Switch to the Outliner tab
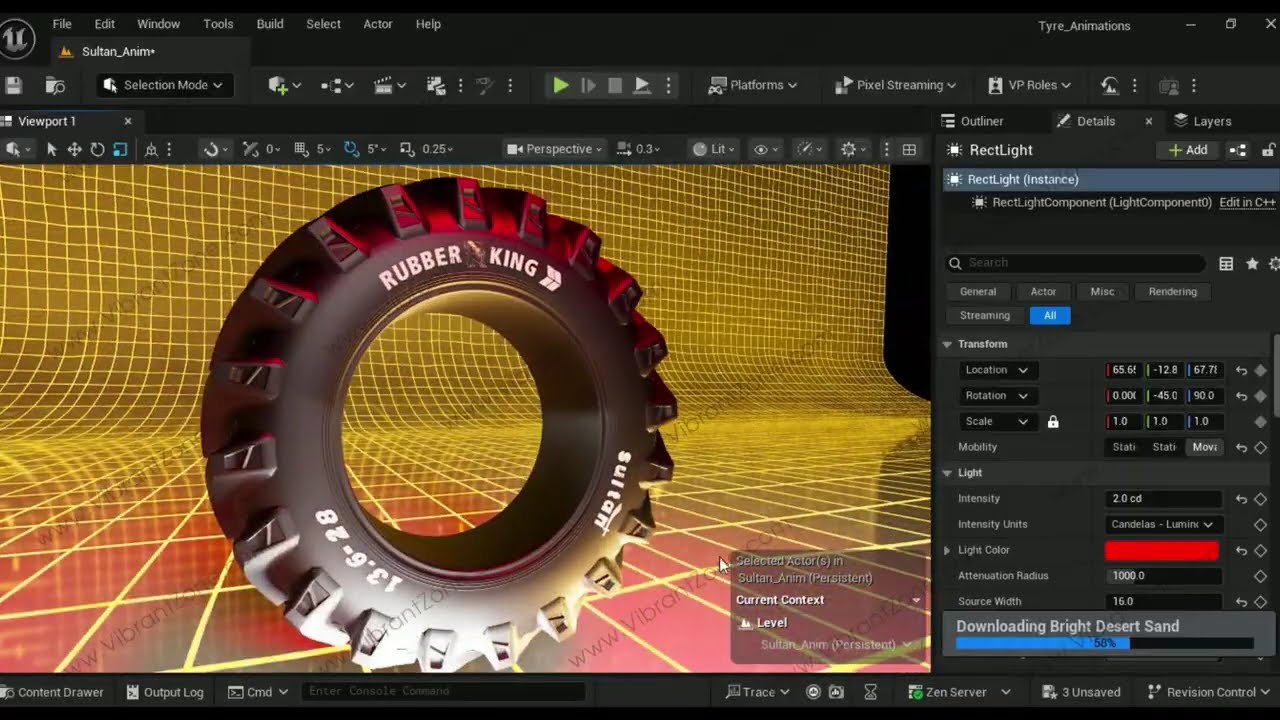Screen dimensions: 1280x720 tap(982, 121)
